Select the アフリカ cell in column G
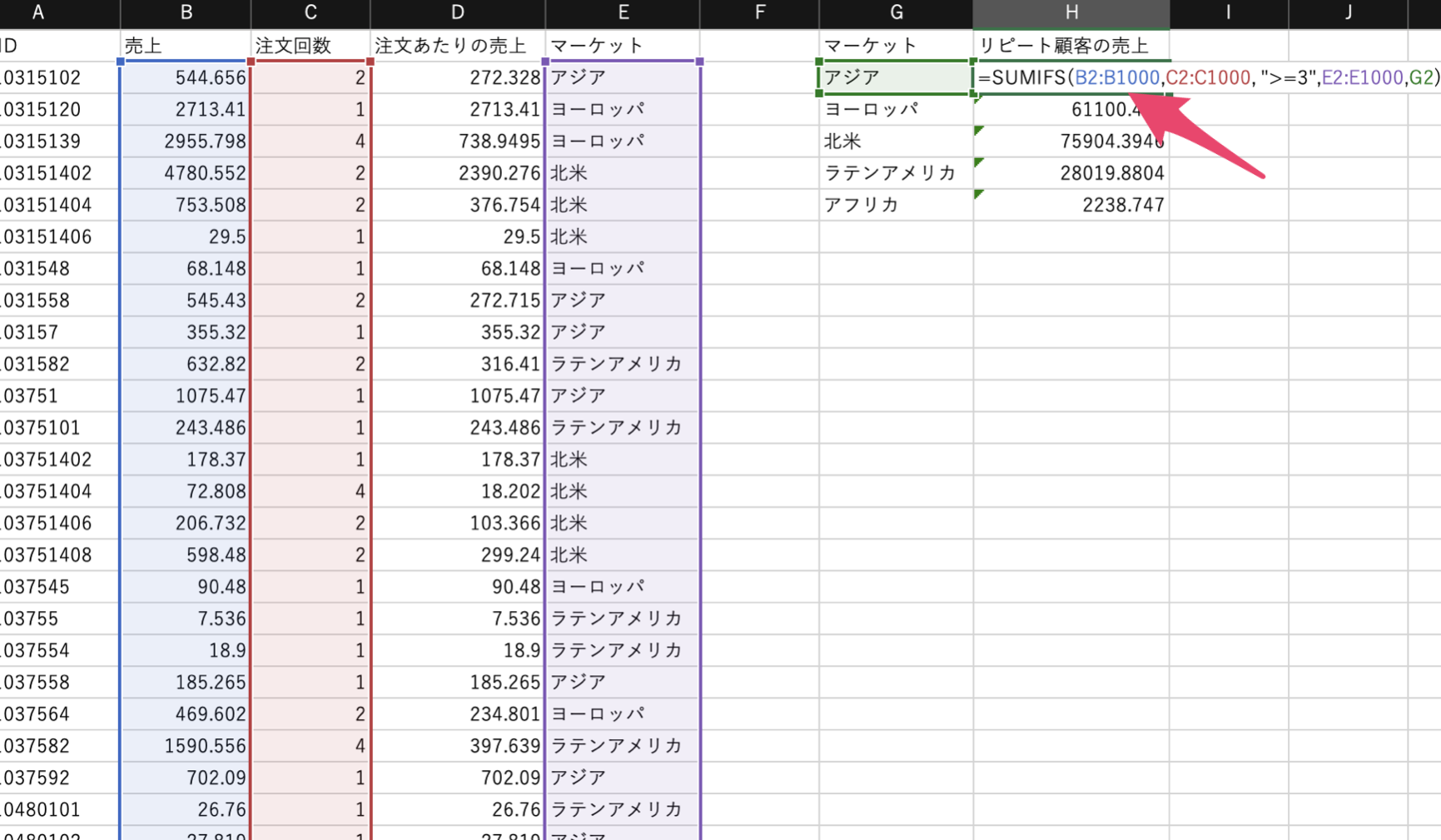The height and width of the screenshot is (840, 1441). coord(897,204)
